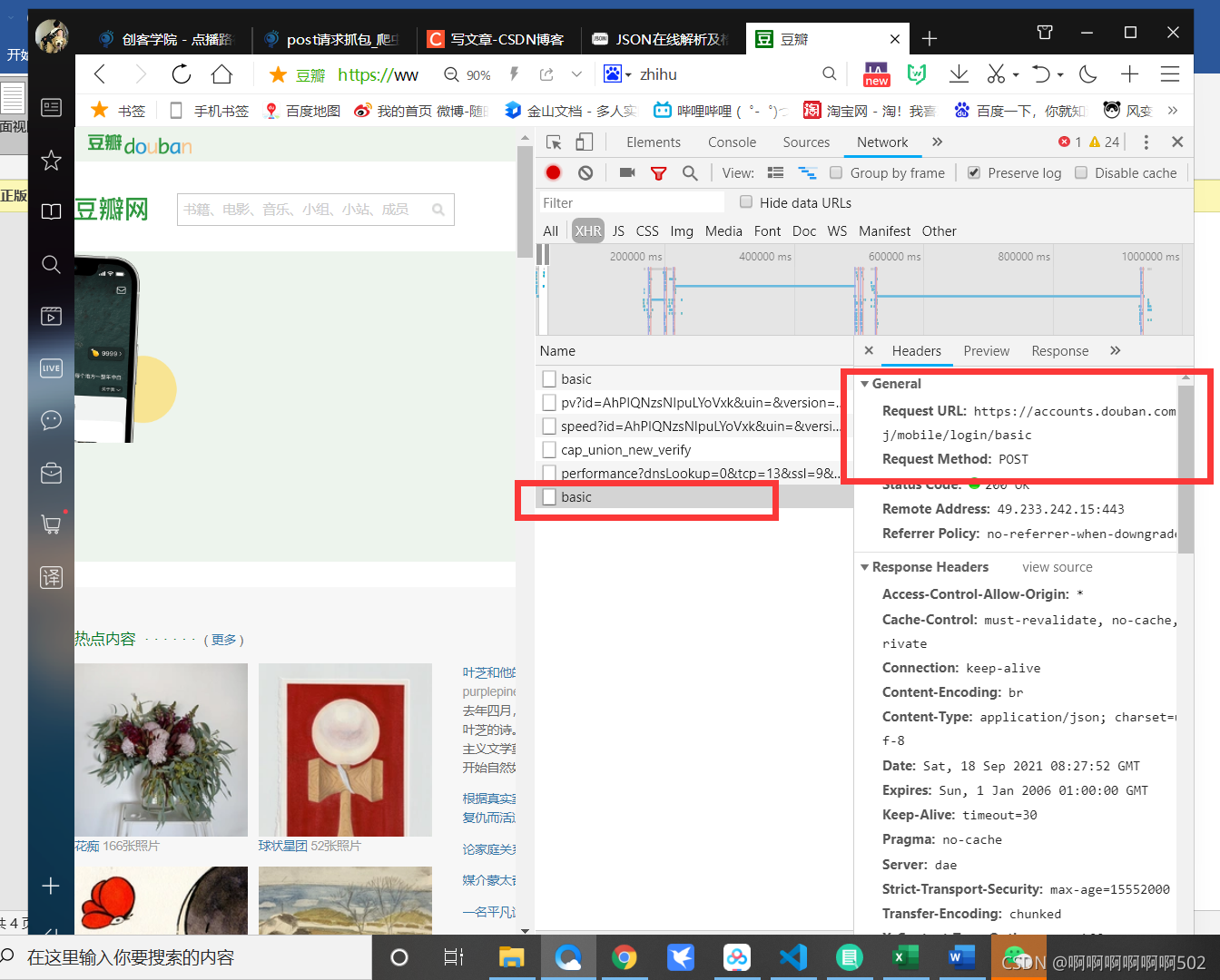Open the sidebar chat bubble icon
Viewport: 1220px width, 980px height.
51,420
